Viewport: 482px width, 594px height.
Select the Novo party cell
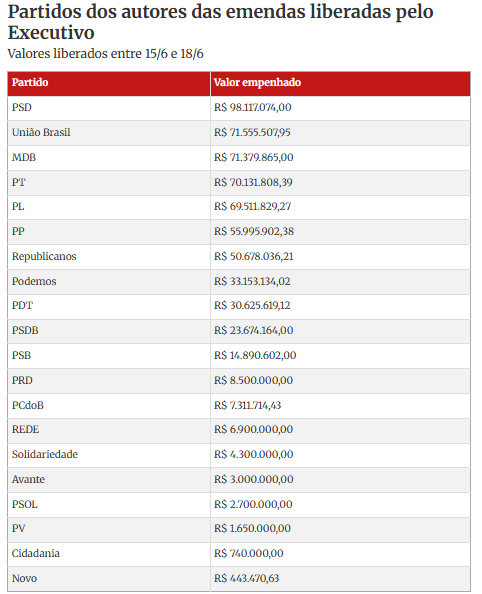[x=109, y=578]
